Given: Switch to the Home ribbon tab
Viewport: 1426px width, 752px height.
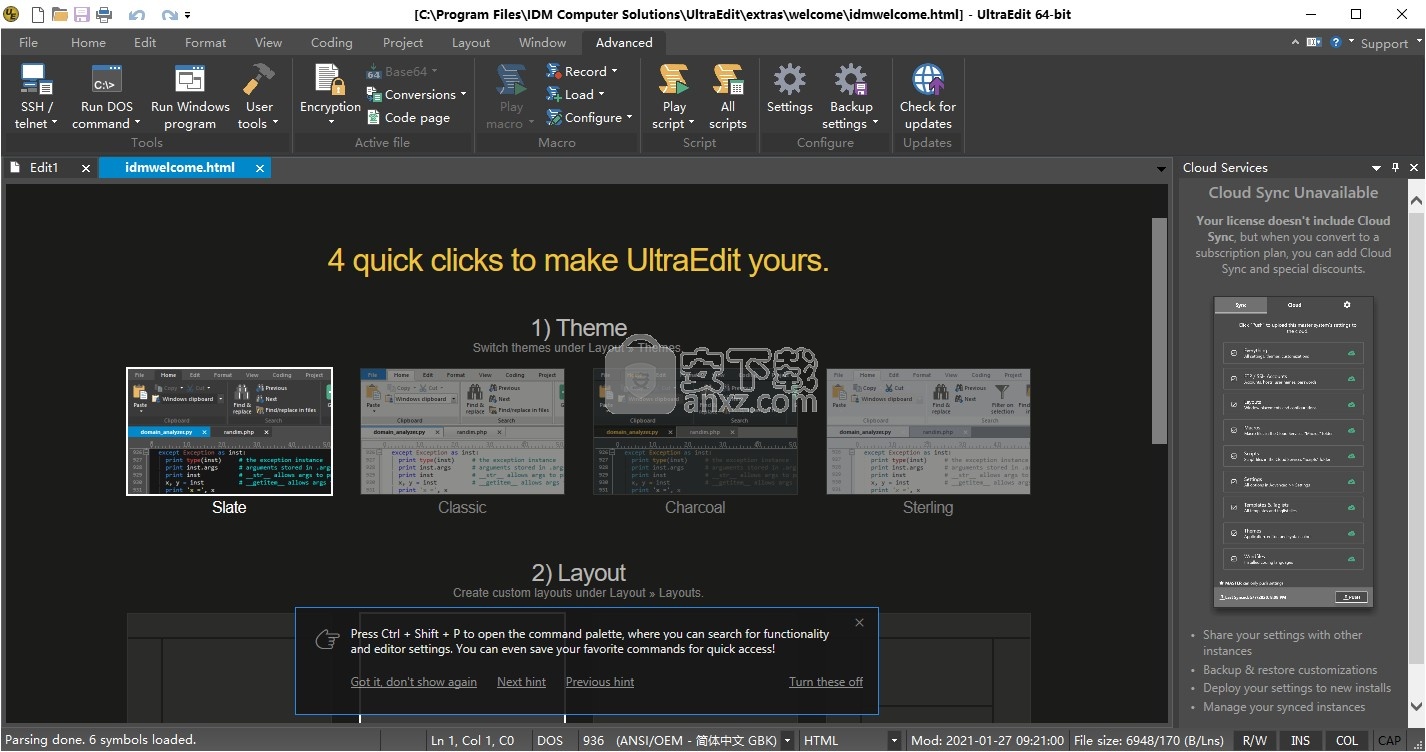Looking at the screenshot, I should (x=88, y=42).
